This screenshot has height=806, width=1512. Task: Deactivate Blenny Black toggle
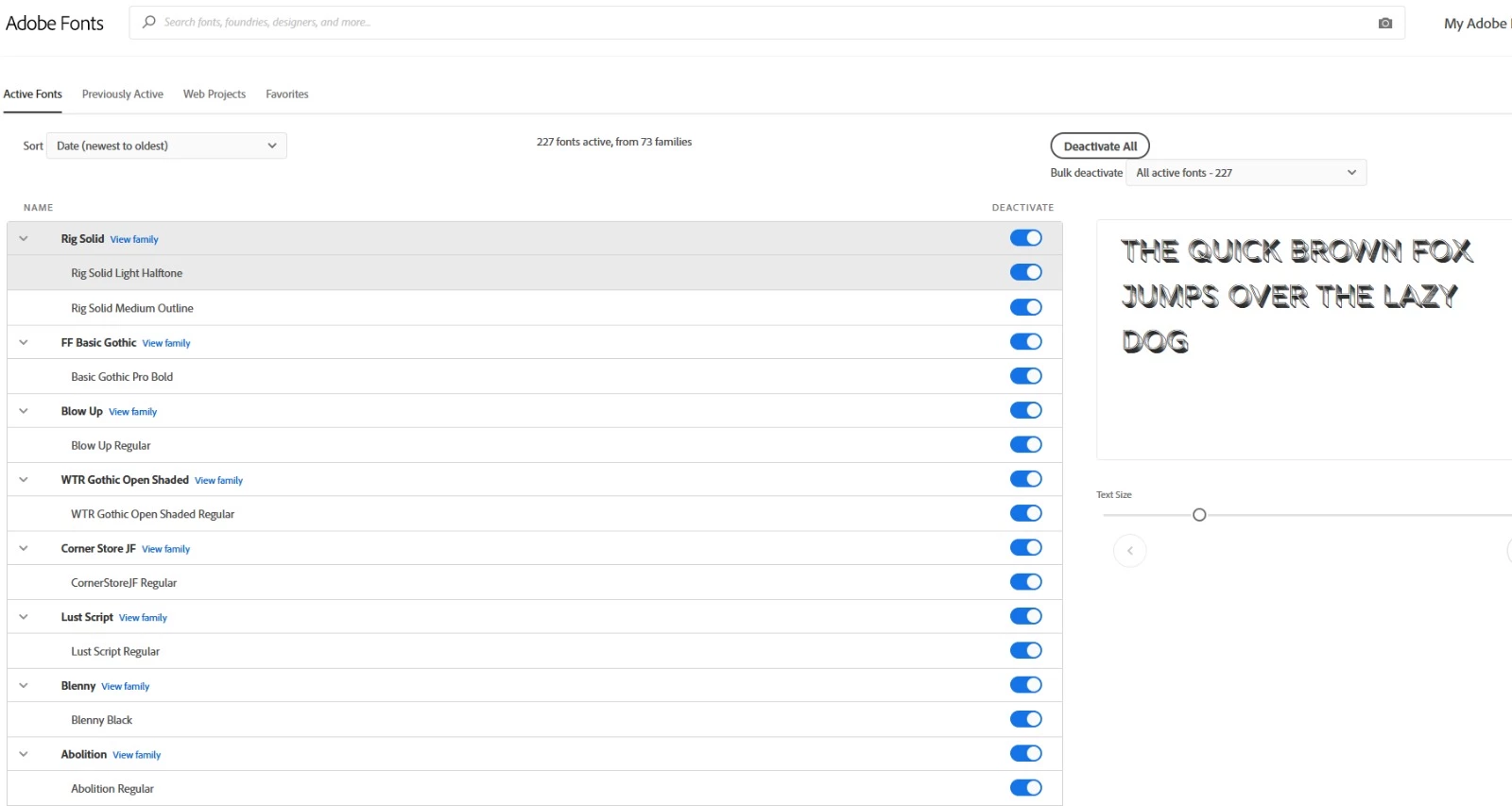(x=1025, y=719)
